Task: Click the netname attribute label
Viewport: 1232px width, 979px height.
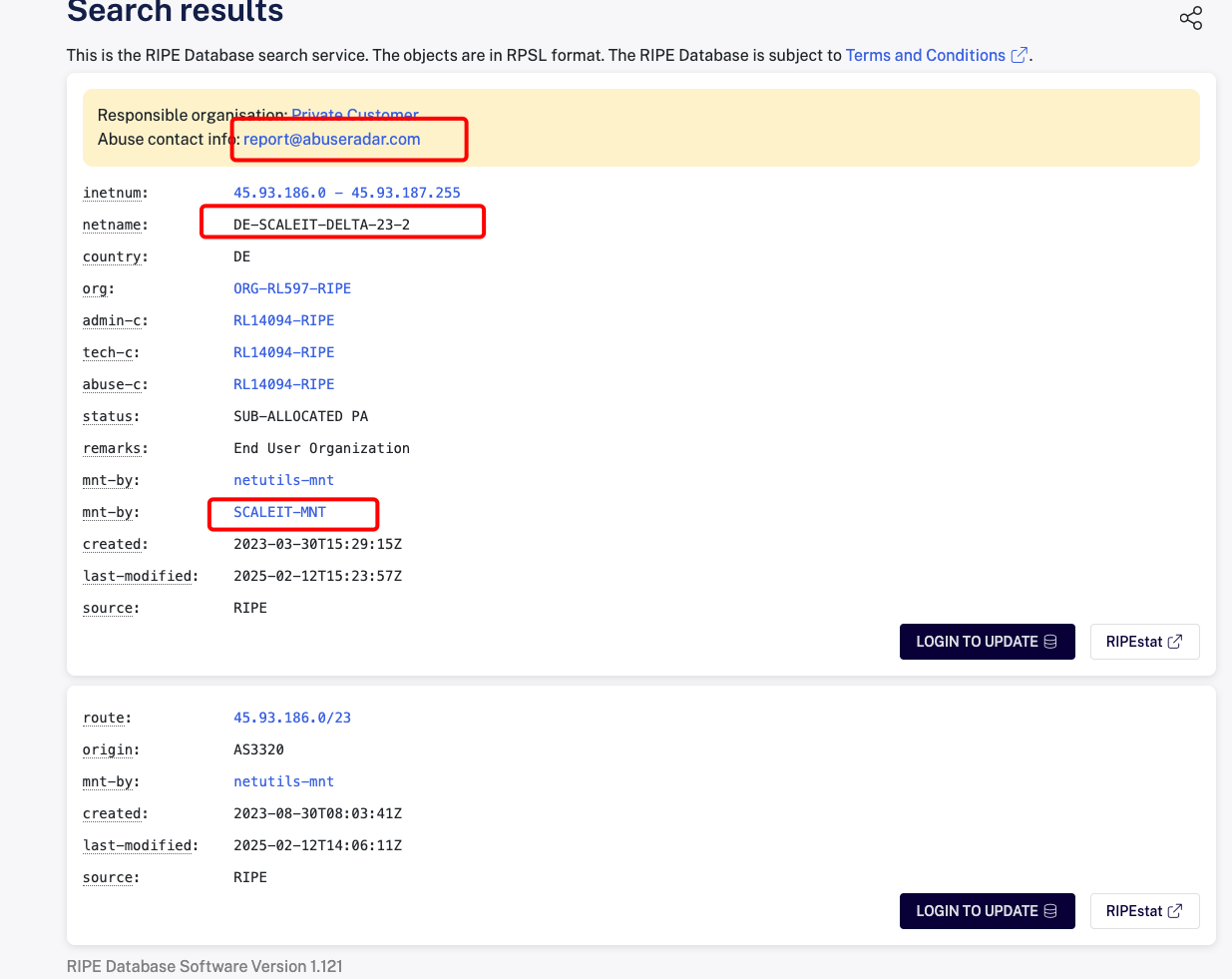Action: coord(115,225)
